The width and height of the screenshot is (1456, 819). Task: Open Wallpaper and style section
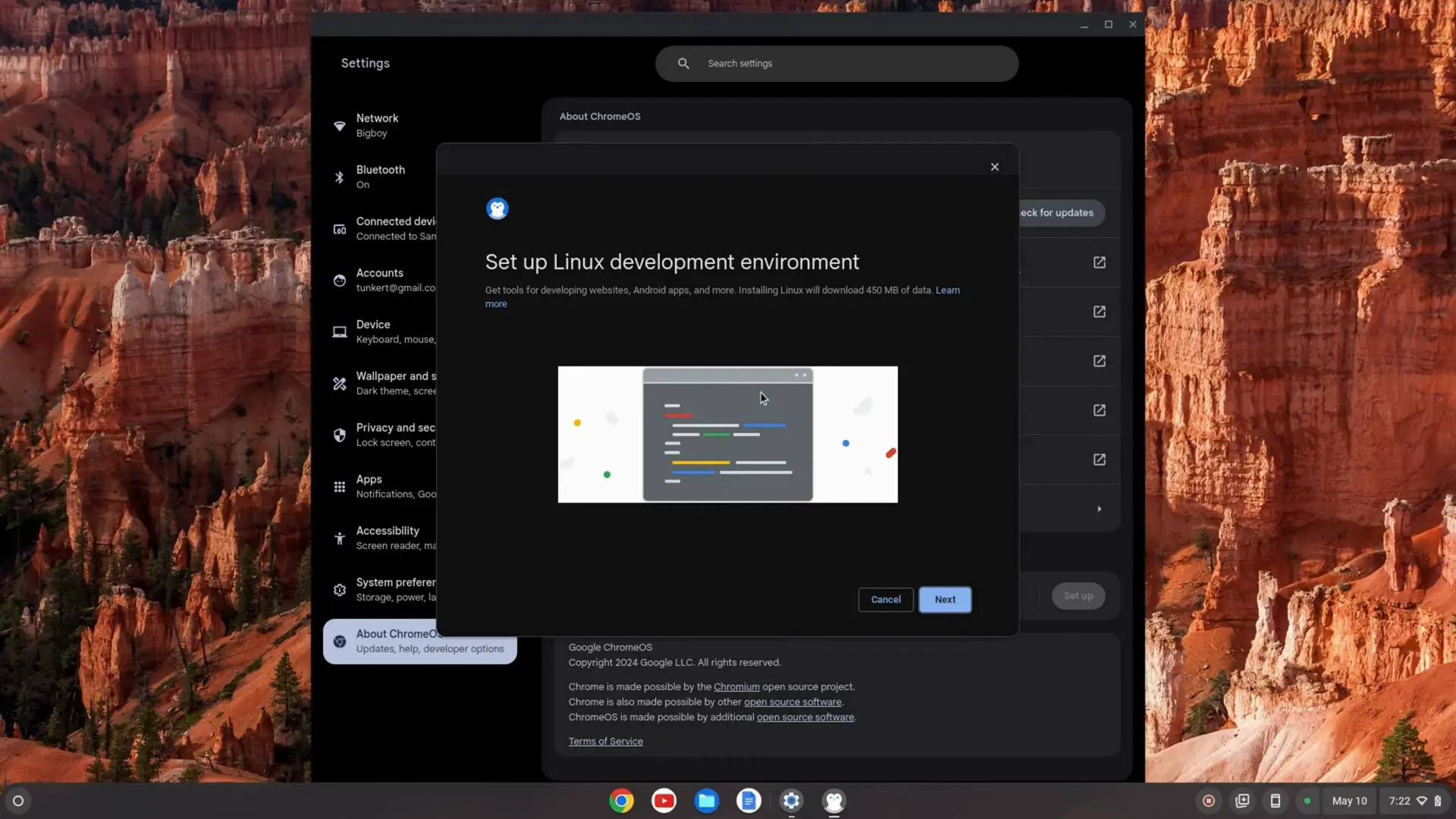click(381, 384)
